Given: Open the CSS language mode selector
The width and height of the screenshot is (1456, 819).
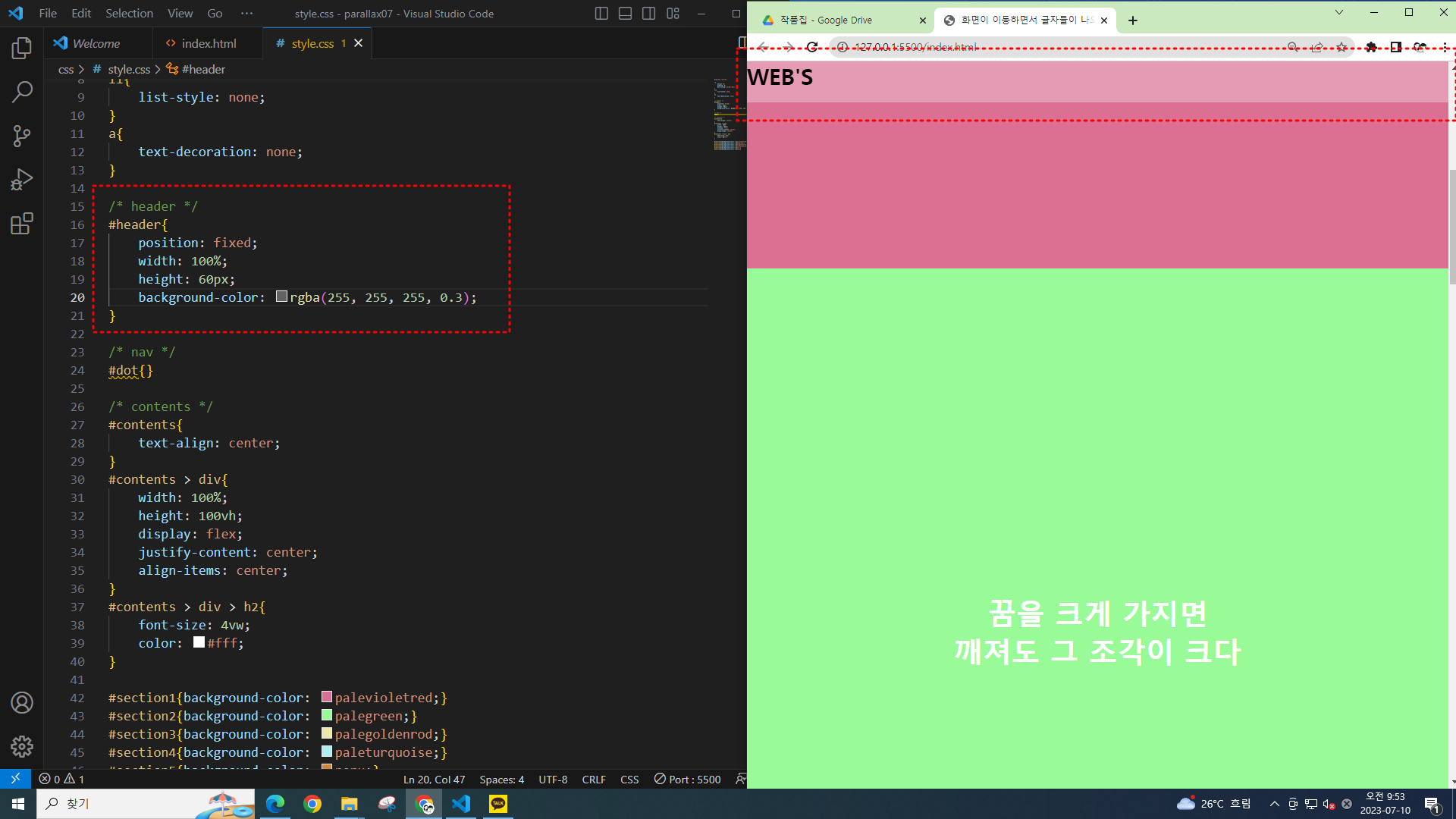Looking at the screenshot, I should point(629,780).
